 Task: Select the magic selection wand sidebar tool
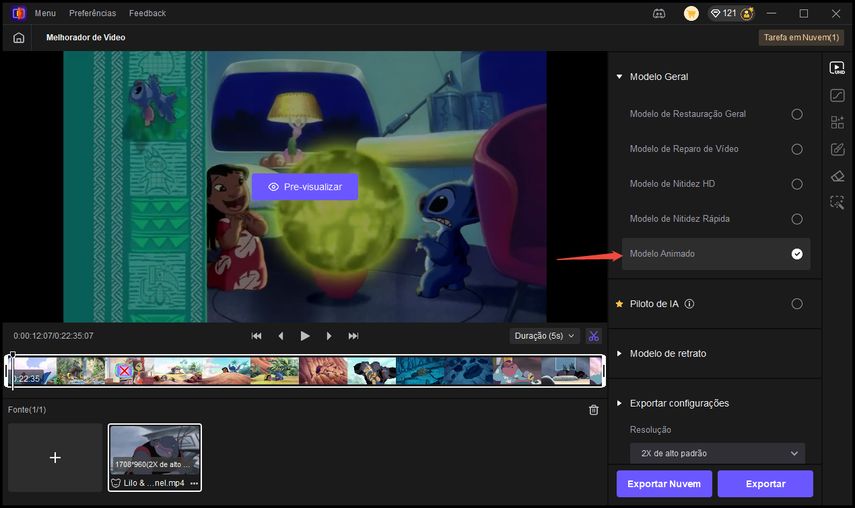837,202
